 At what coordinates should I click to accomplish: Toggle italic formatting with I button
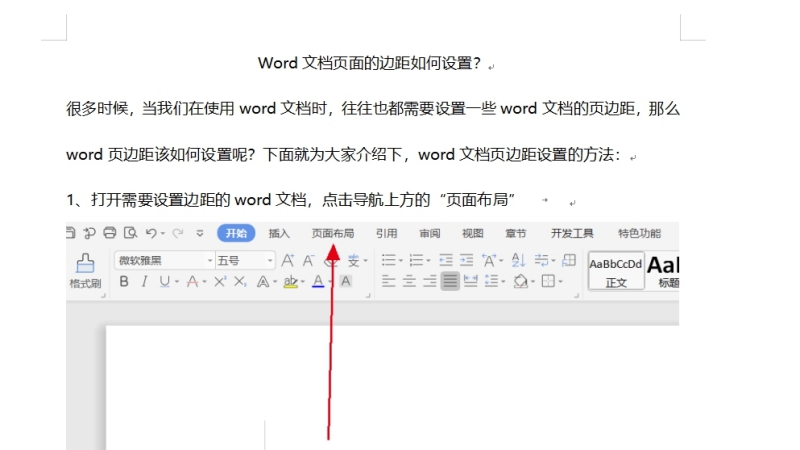(143, 282)
